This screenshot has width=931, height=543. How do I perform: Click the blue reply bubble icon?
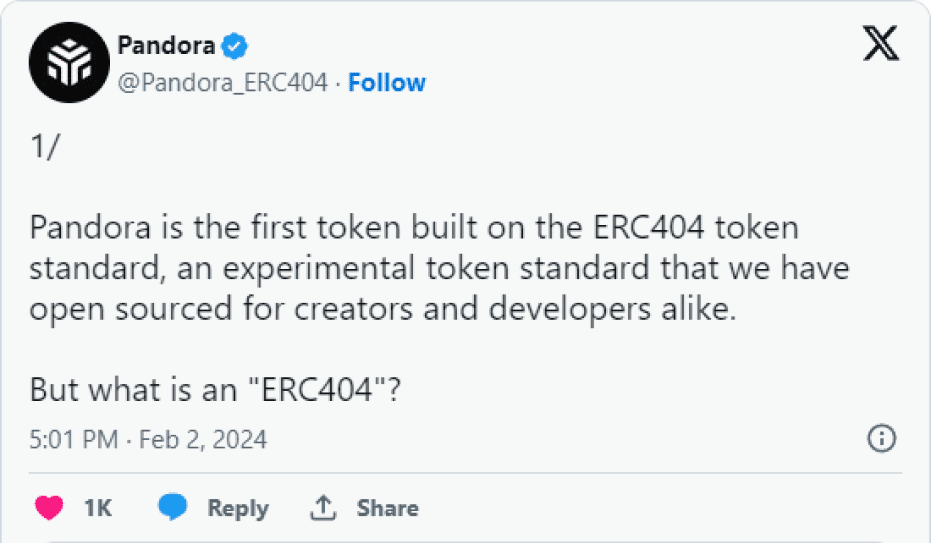pos(173,508)
